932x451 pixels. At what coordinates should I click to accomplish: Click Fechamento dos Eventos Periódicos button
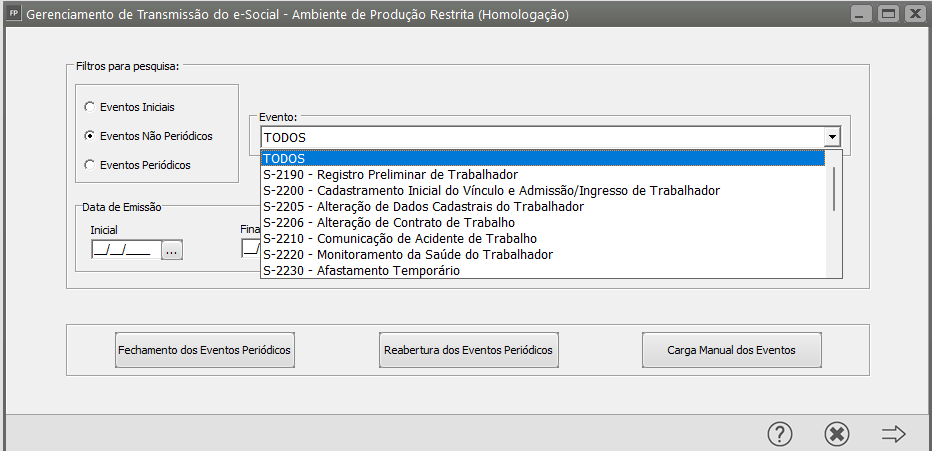coord(205,350)
